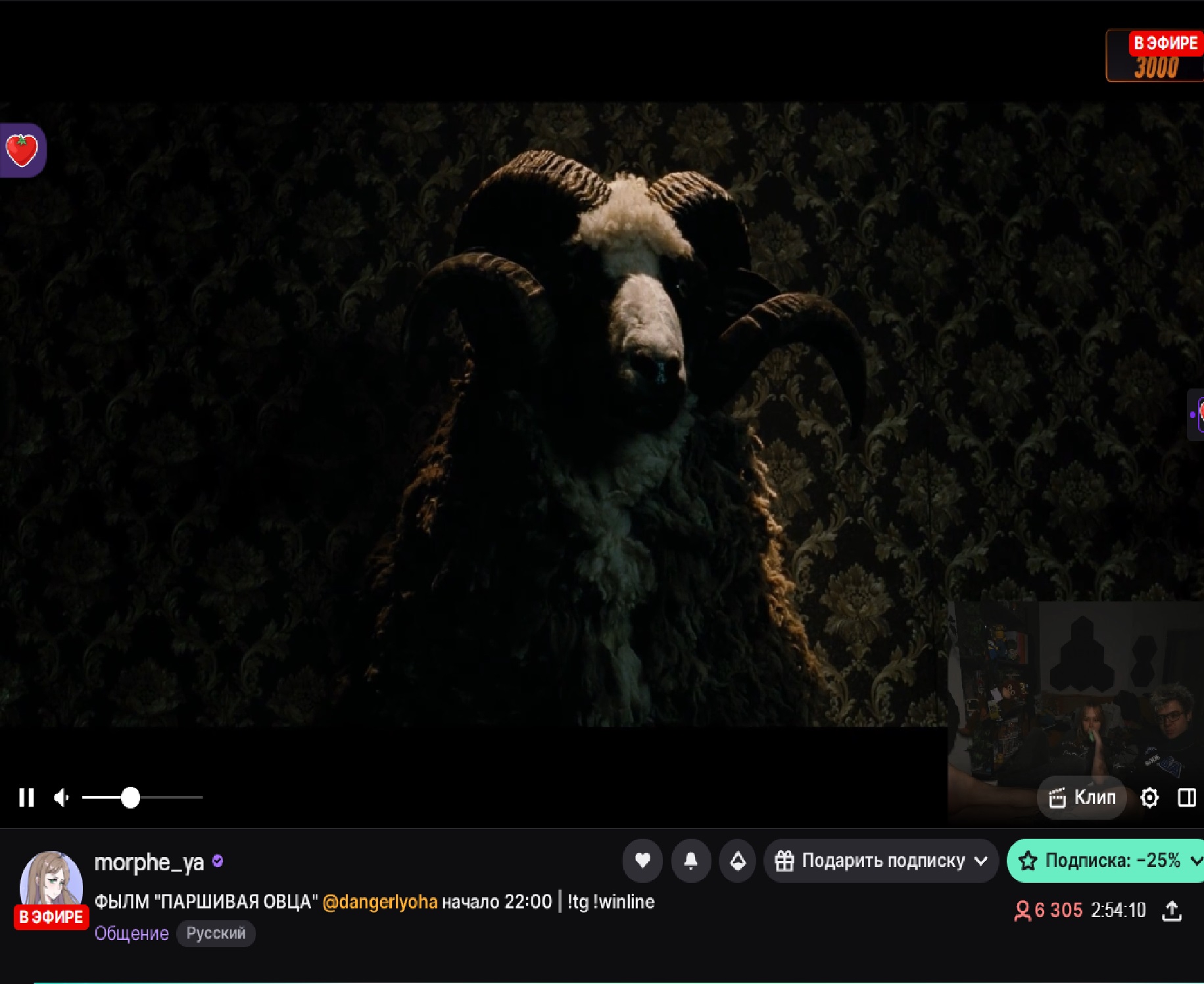Open the @dangerlyoha mention link
This screenshot has width=1204, height=984.
pyautogui.click(x=380, y=902)
